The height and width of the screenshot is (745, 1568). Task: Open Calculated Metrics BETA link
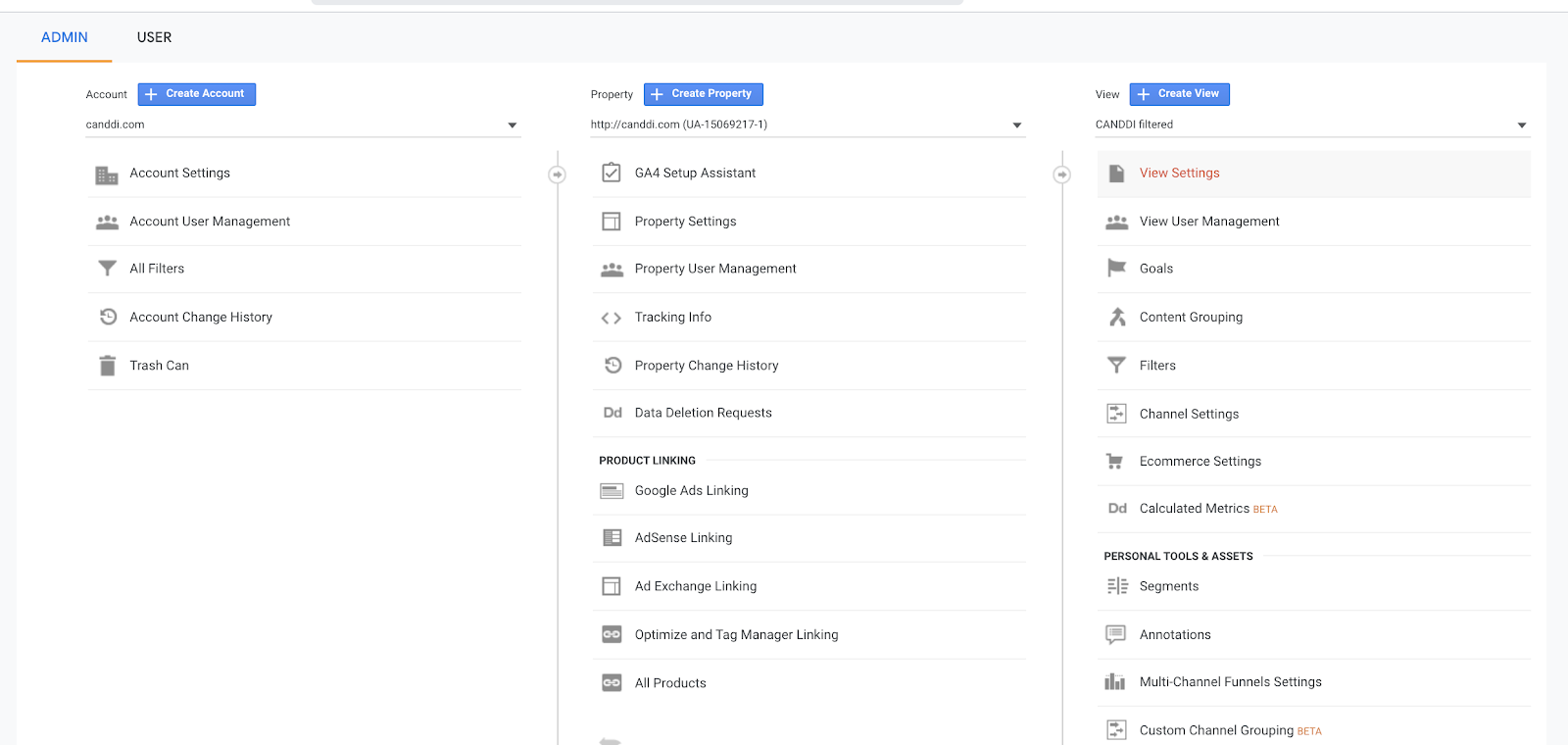pyautogui.click(x=1208, y=509)
